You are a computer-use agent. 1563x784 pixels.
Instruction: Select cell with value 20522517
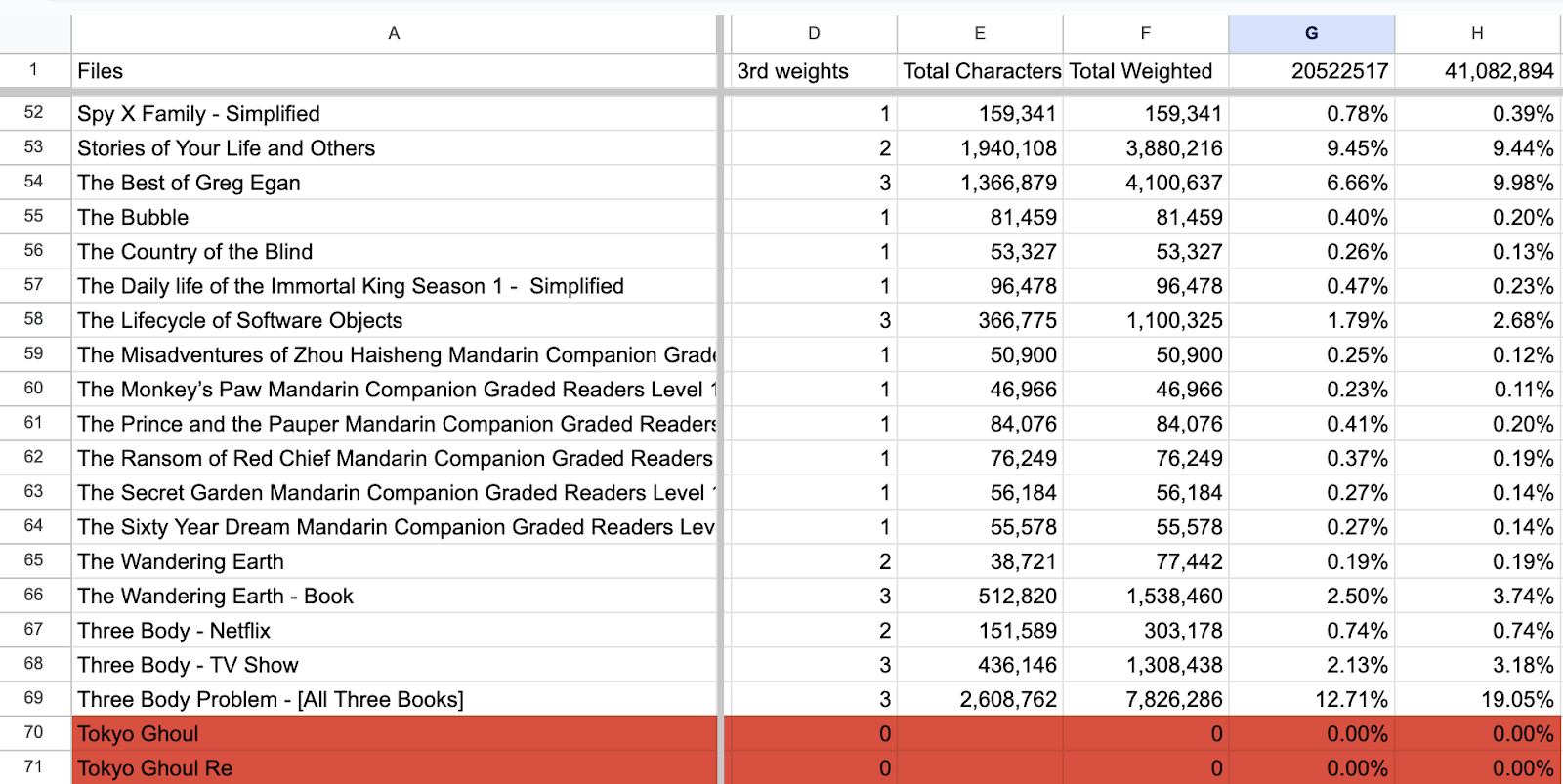[1312, 71]
